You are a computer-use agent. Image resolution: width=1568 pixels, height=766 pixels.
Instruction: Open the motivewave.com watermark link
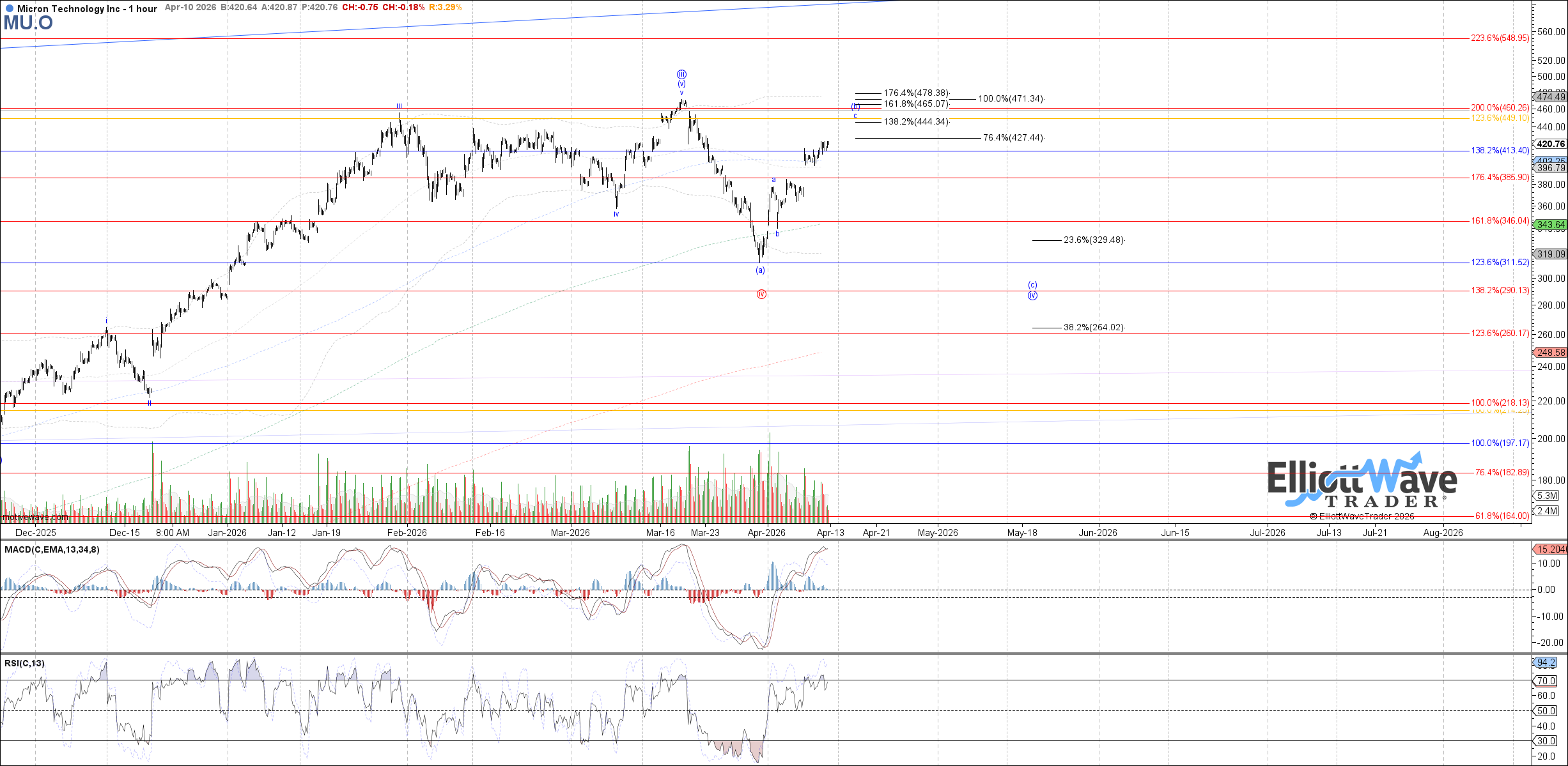(x=35, y=517)
